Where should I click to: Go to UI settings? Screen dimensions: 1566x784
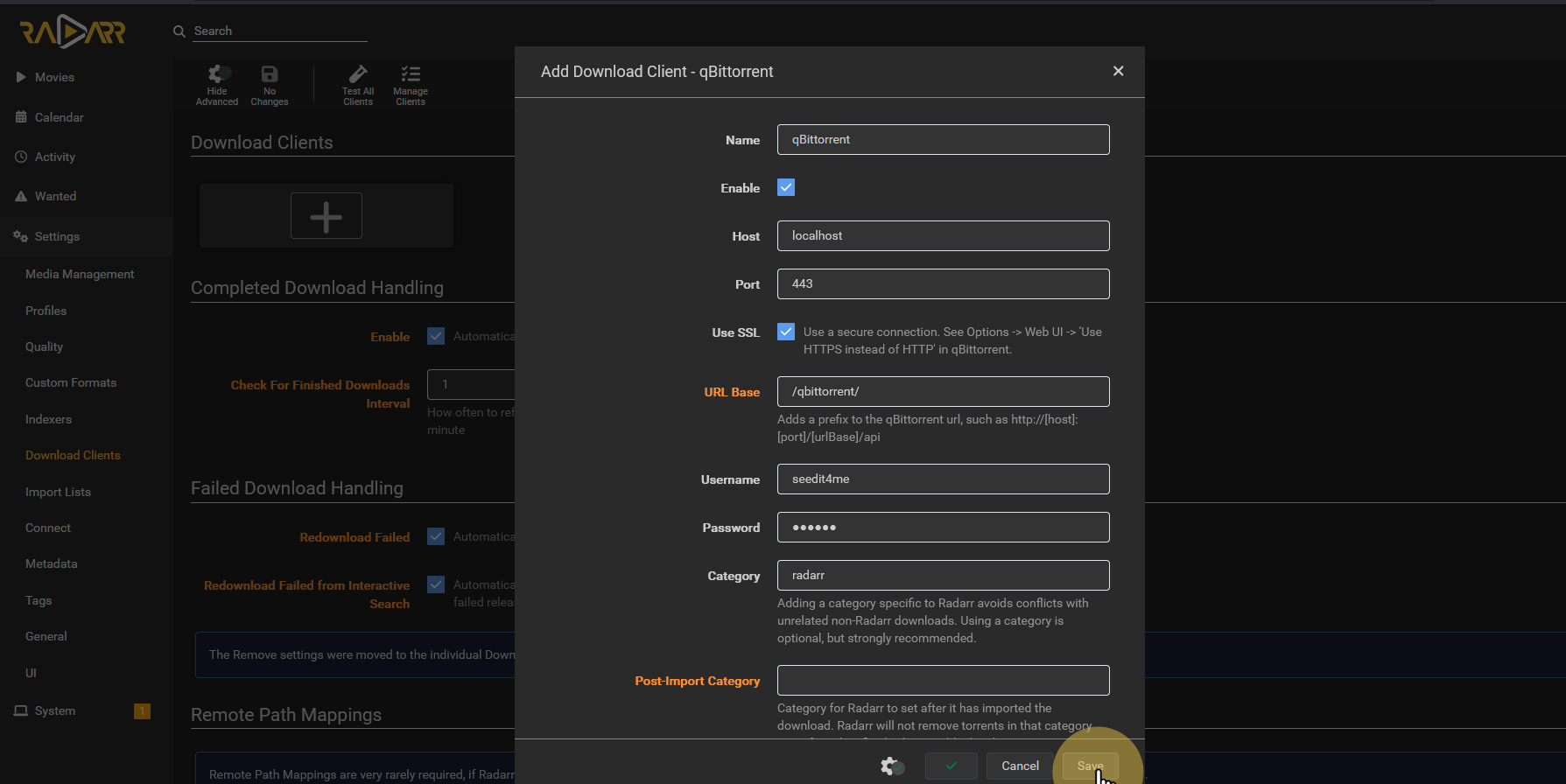(x=31, y=673)
